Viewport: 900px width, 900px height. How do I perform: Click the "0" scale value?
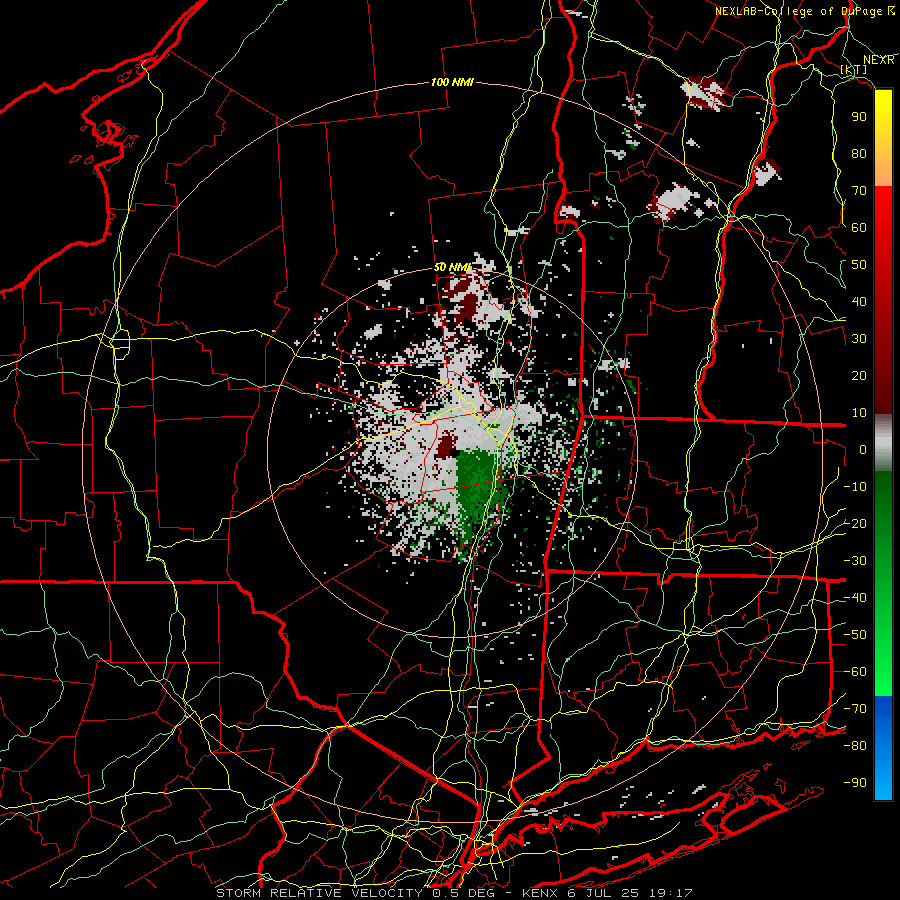tap(863, 449)
